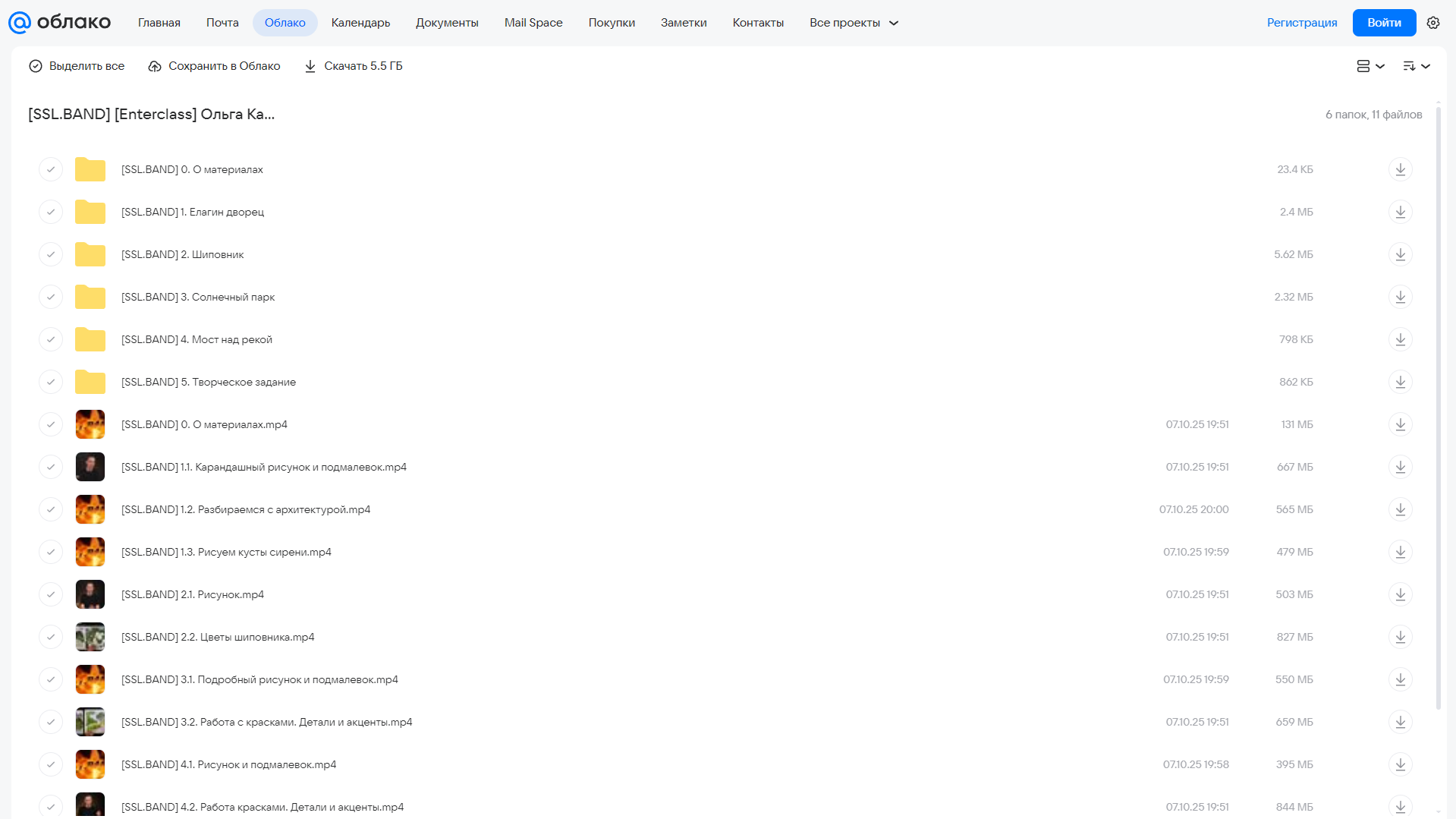The image size is (1456, 819).
Task: Click the Облако logo
Action: (x=59, y=23)
